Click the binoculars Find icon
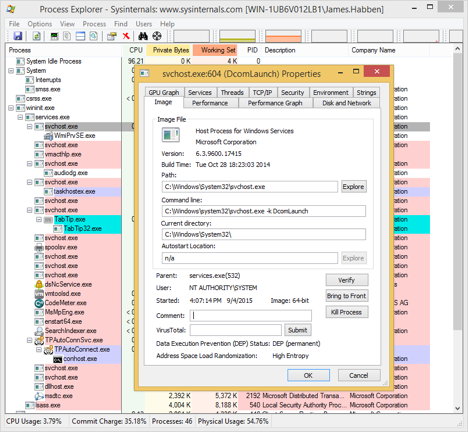 [143, 36]
